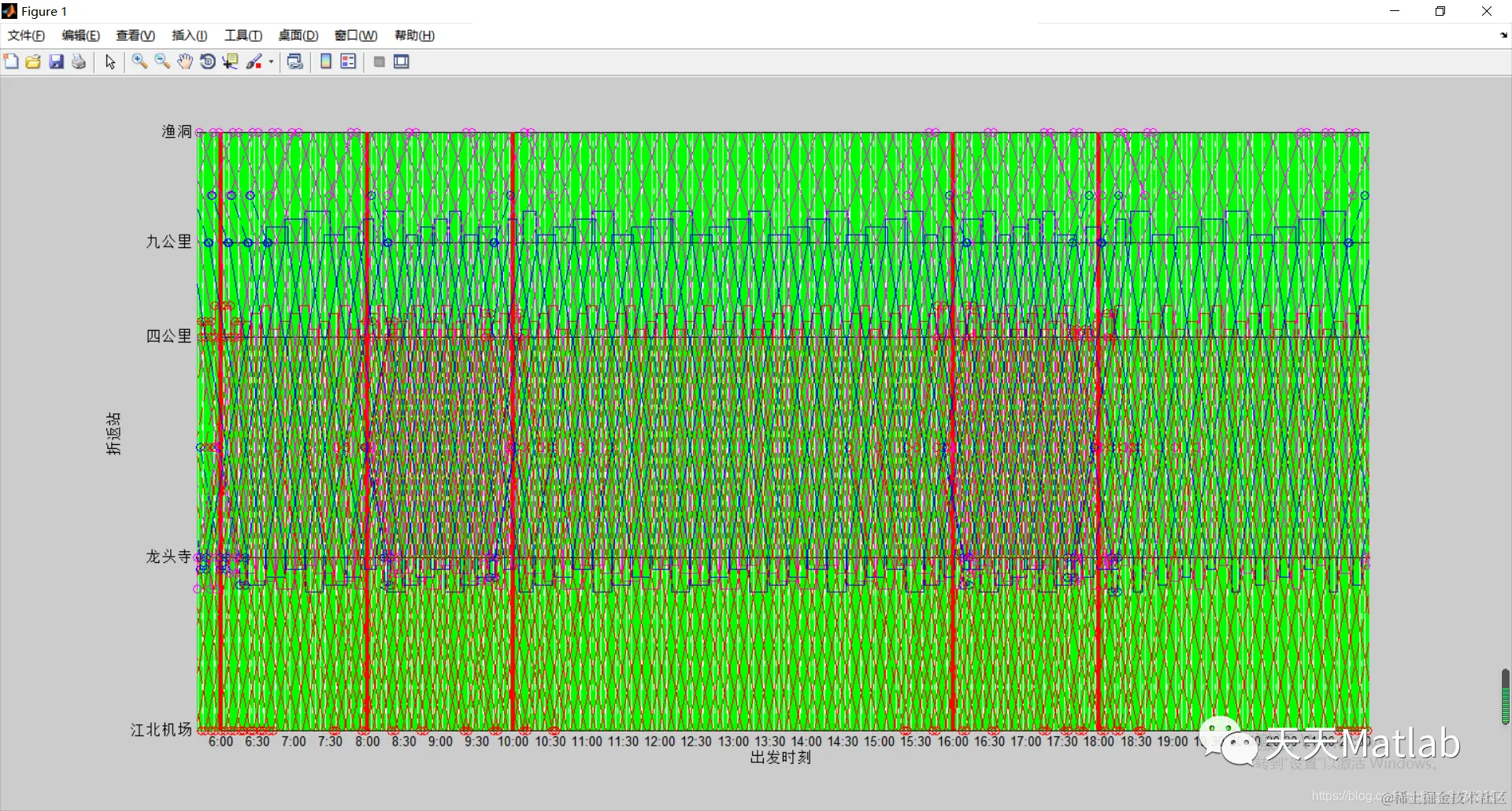Activate the Zoom In tool
Image resolution: width=1512 pixels, height=811 pixels.
tap(139, 61)
